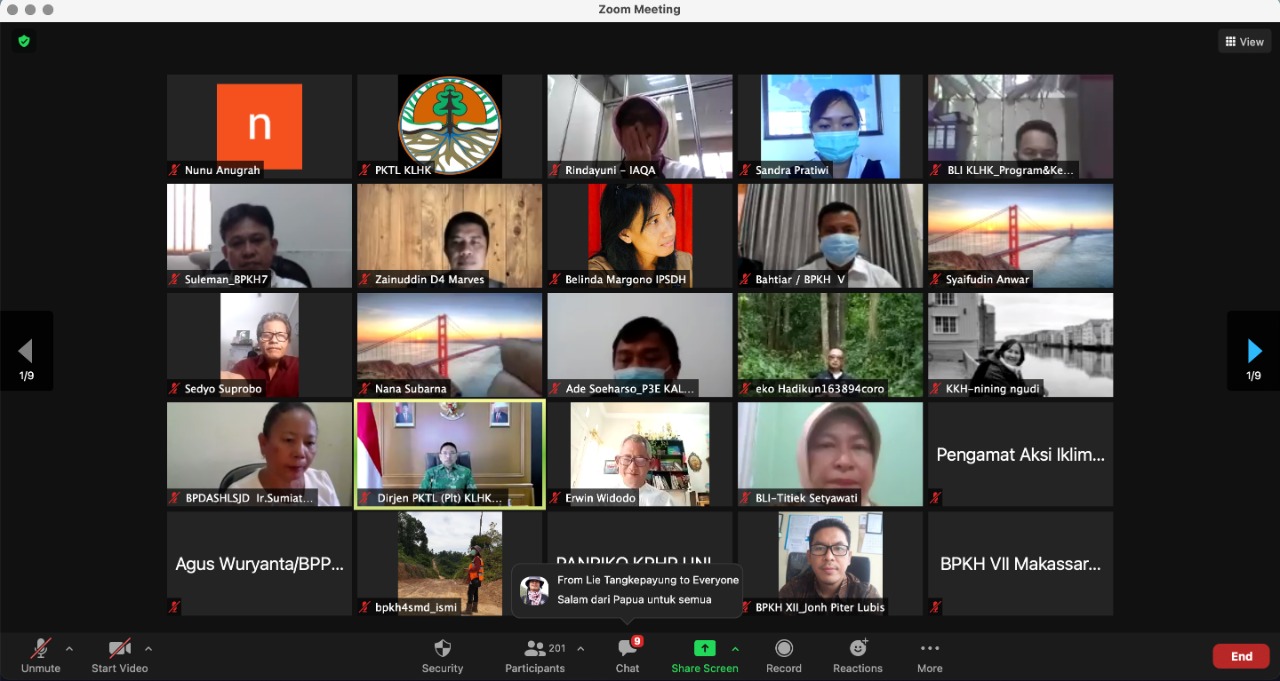Image resolution: width=1280 pixels, height=681 pixels.
Task: Open the Reactions emoji menu
Action: click(857, 649)
